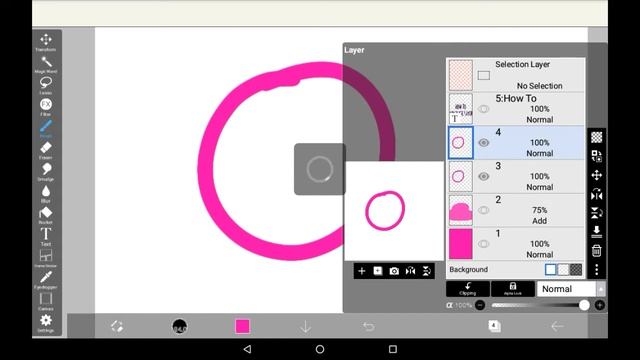Tap the back arrow in bottom bar

[x=557, y=327]
